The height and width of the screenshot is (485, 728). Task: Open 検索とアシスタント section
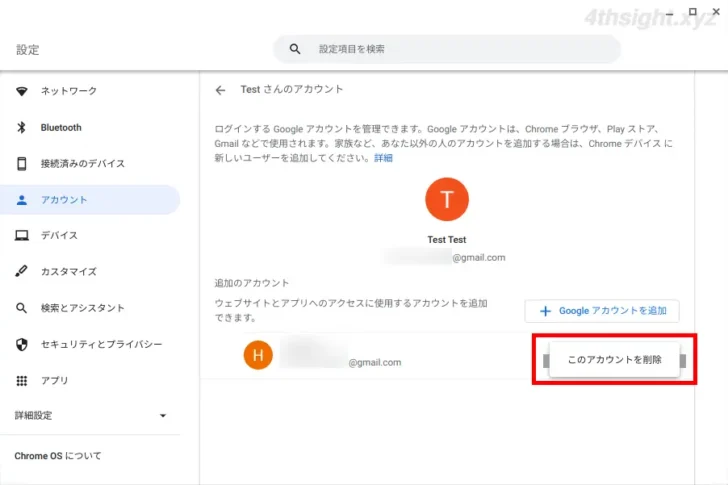[x=83, y=308]
